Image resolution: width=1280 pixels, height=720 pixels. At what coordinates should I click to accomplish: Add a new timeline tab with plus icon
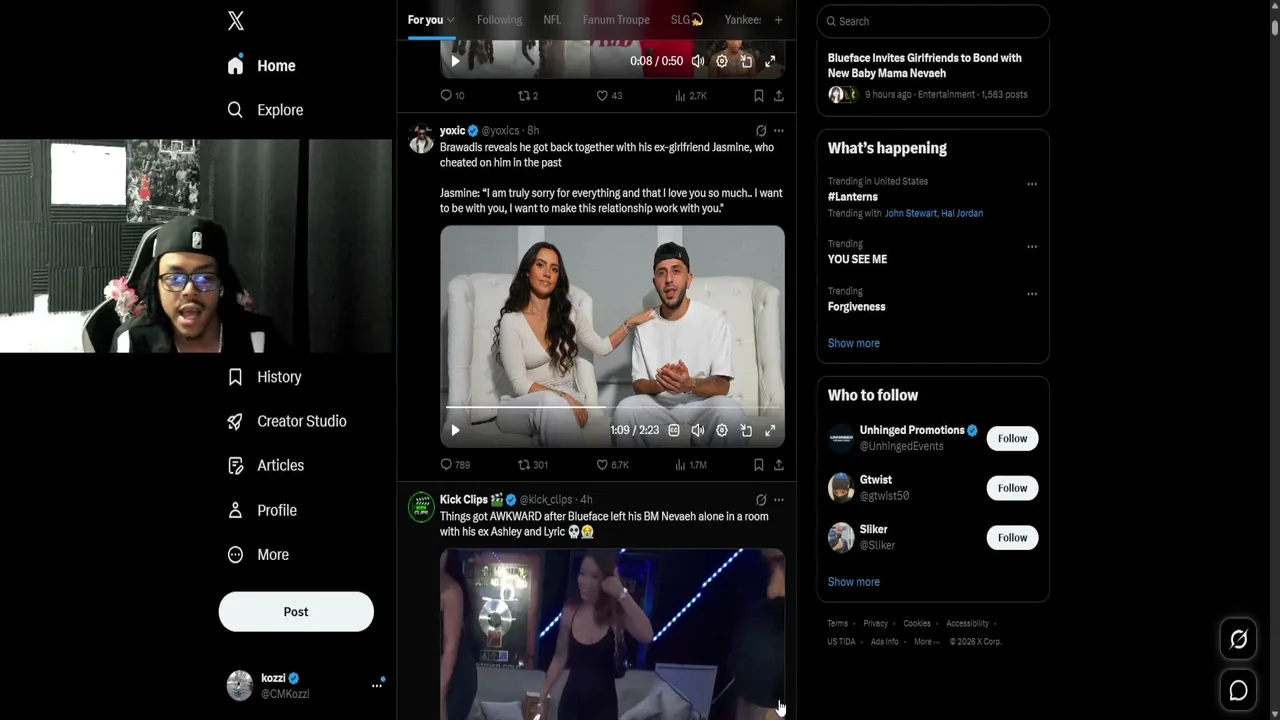(778, 20)
